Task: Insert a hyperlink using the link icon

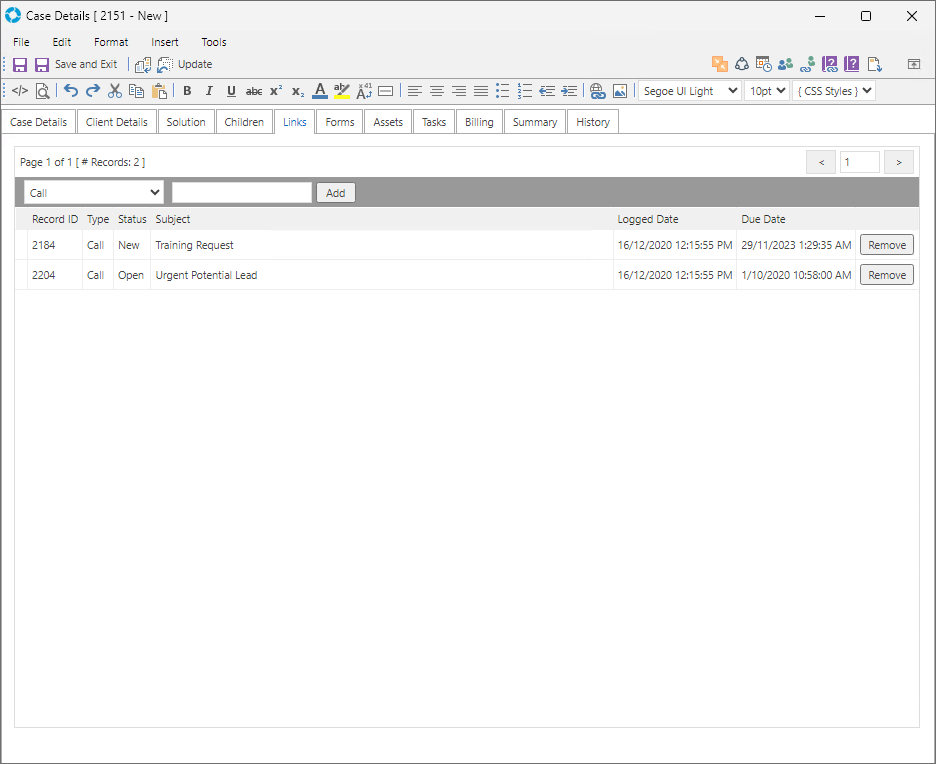Action: (598, 91)
